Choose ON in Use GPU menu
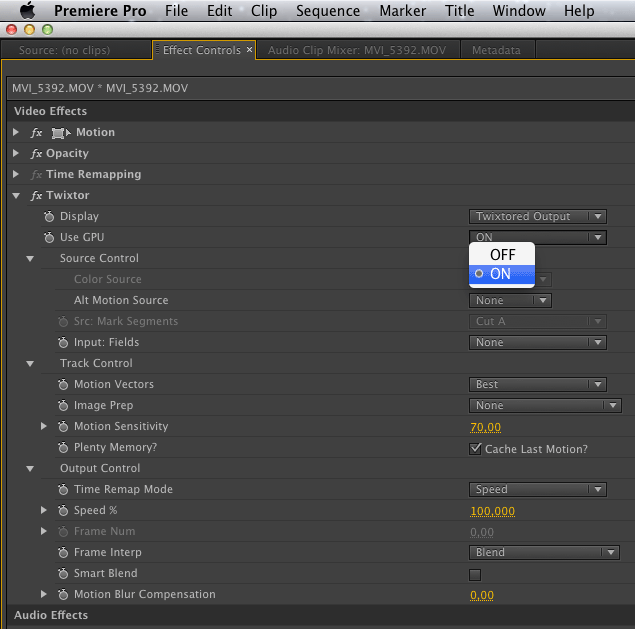Screen dimensions: 635x629 coord(502,274)
